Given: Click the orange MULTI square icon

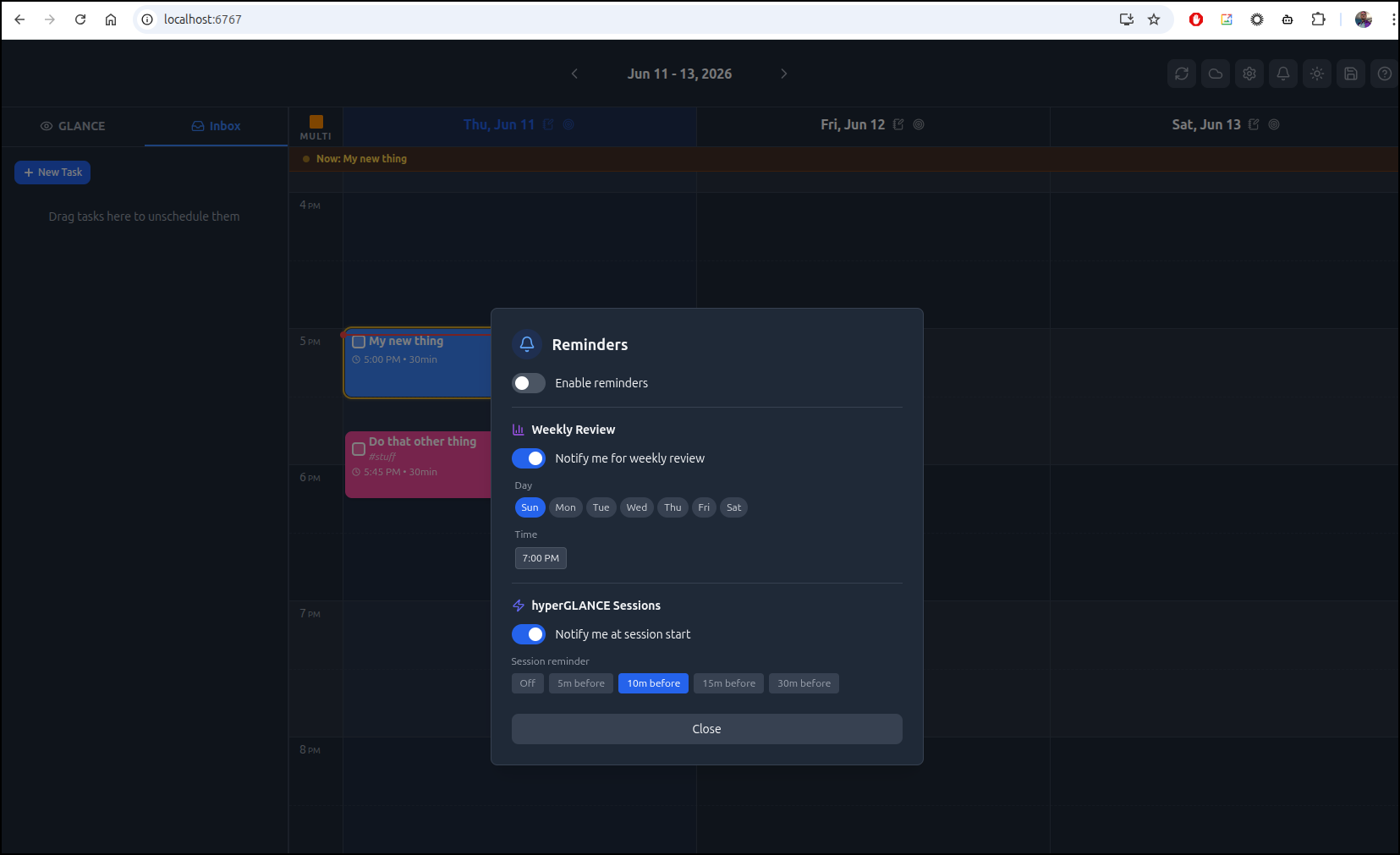Looking at the screenshot, I should coord(316,122).
